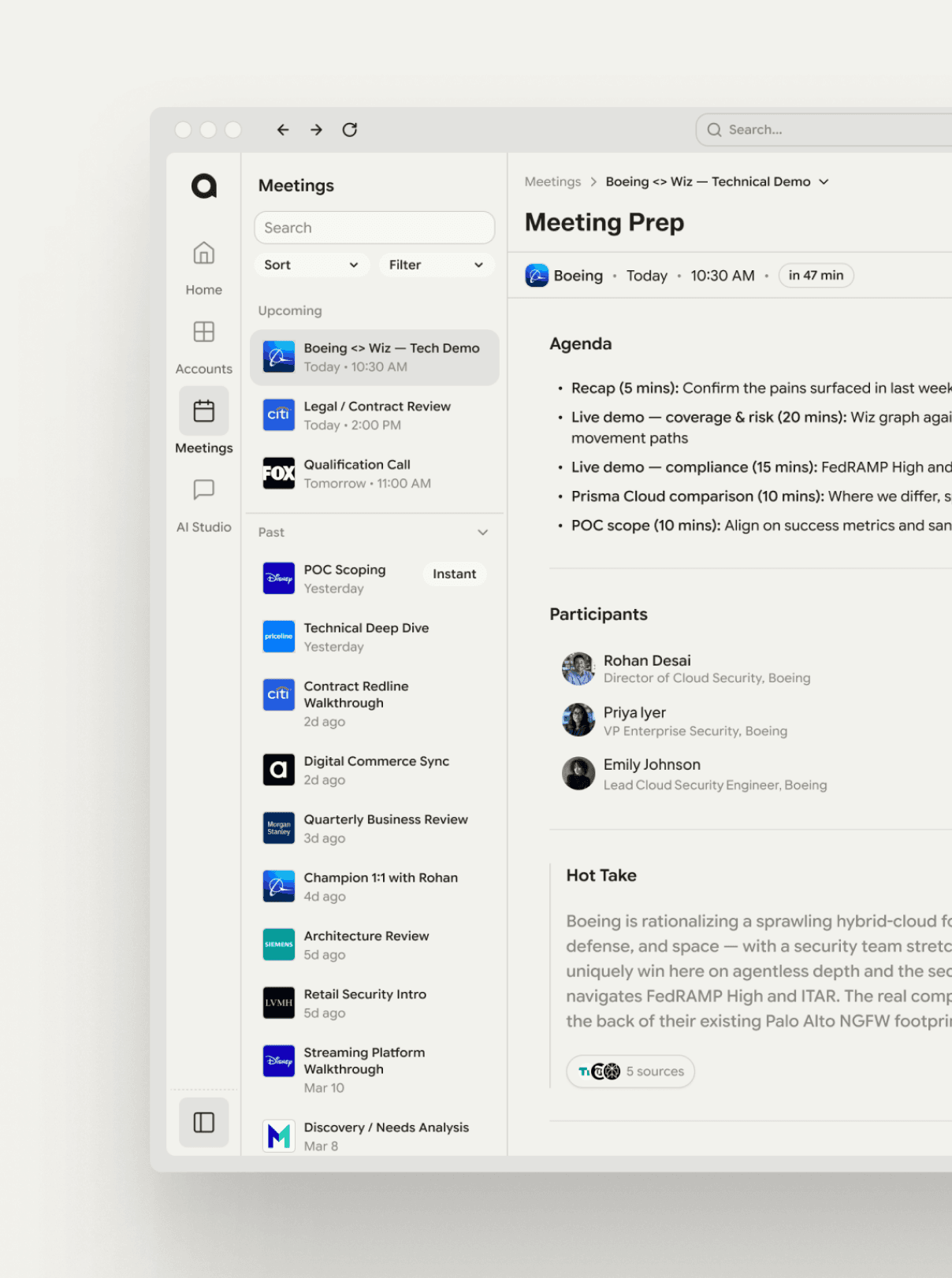Open Technical Deep Dive meeting
952x1278 pixels.
point(374,637)
